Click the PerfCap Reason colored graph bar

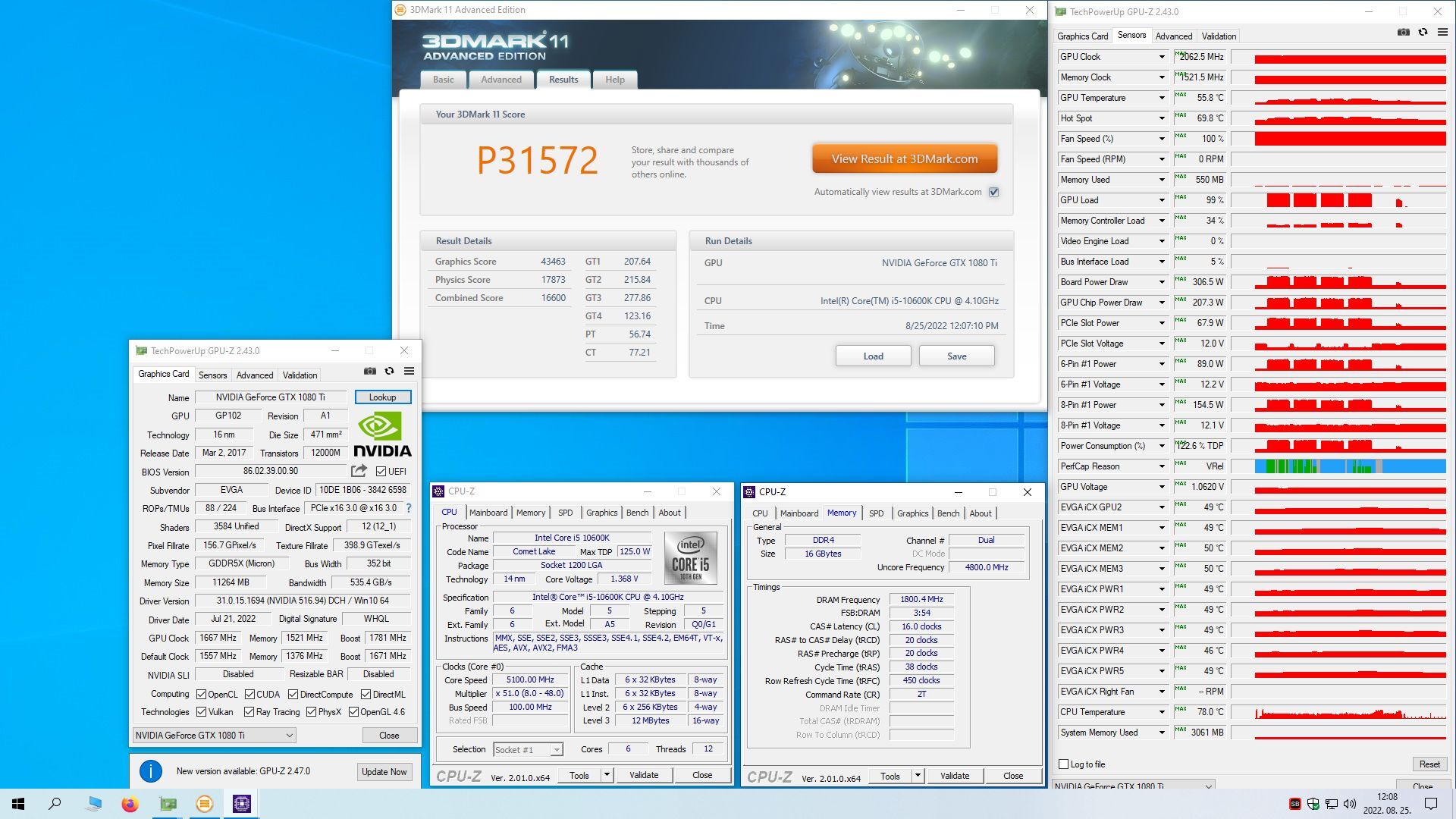(x=1350, y=466)
